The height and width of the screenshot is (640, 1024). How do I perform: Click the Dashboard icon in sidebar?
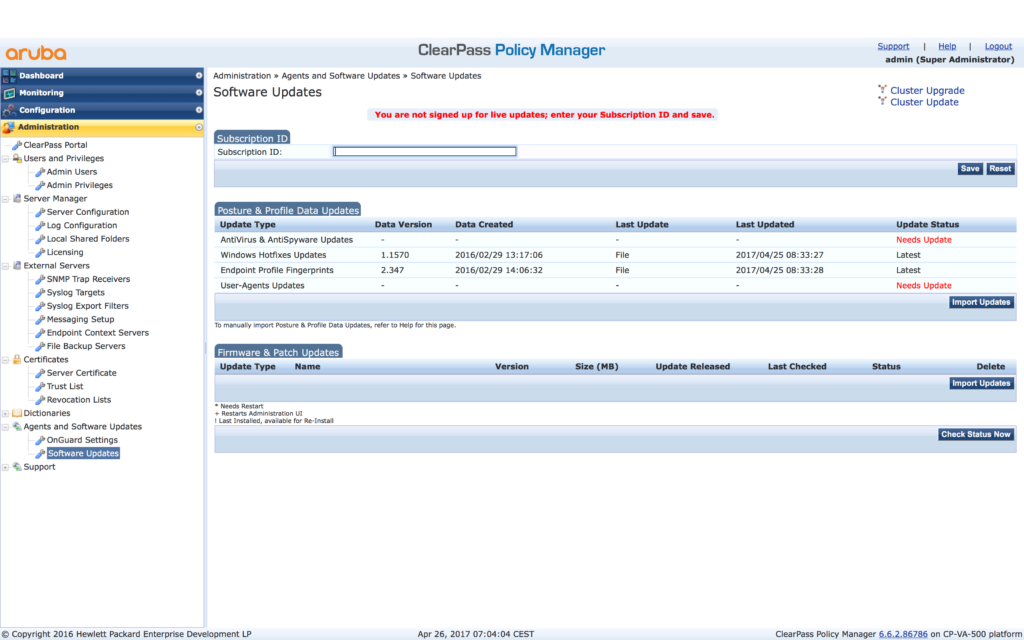point(10,76)
